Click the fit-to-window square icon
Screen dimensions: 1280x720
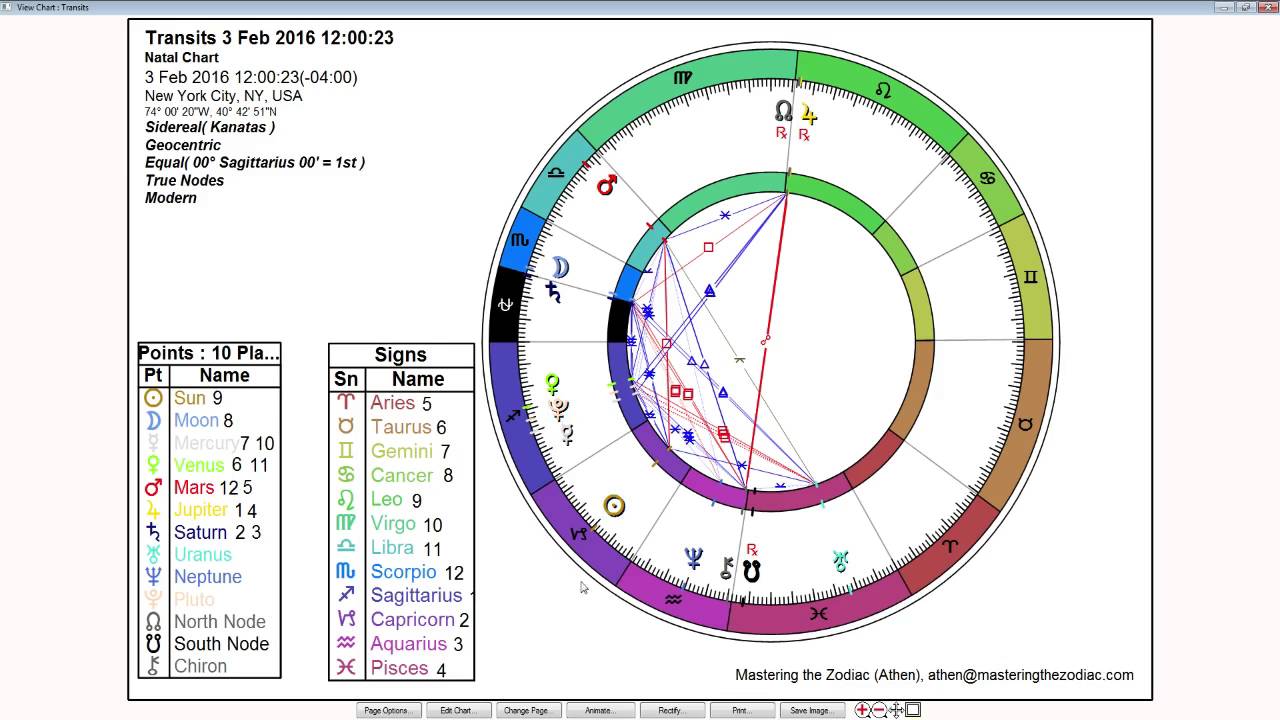point(913,710)
